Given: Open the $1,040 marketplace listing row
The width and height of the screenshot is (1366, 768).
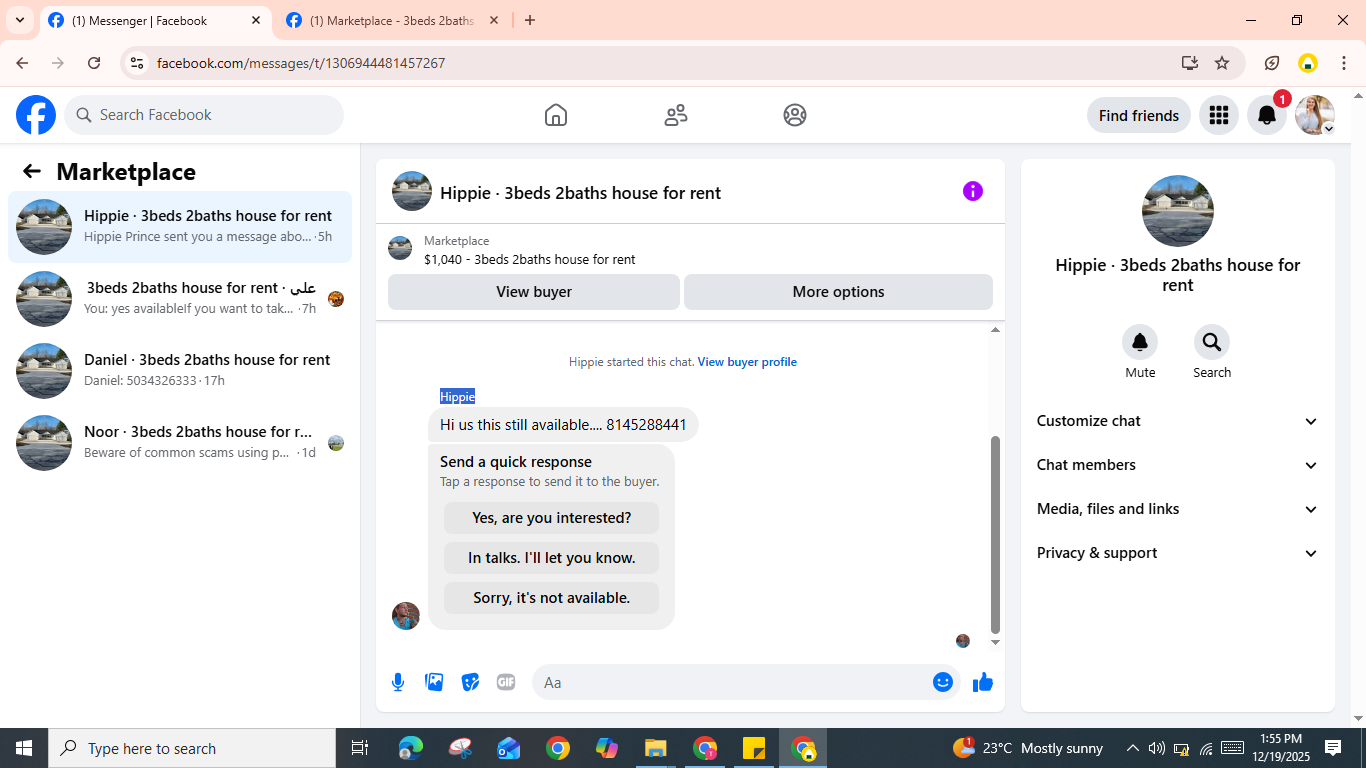Looking at the screenshot, I should pos(690,249).
